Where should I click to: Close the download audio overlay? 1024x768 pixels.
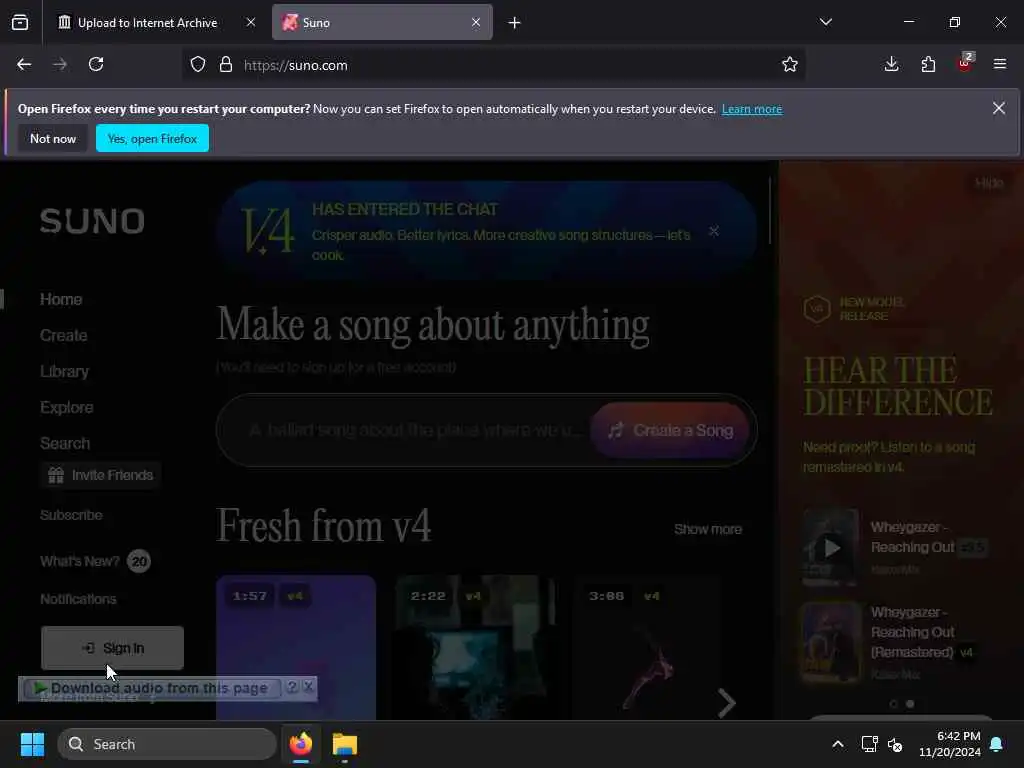coord(308,687)
